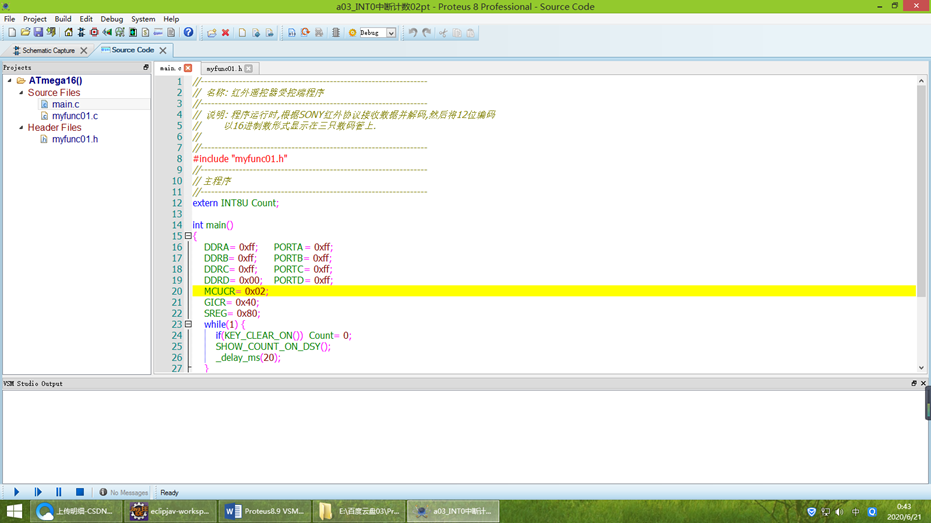Open Windows Start button on taskbar
Viewport: 931px width, 524px height.
pos(14,511)
